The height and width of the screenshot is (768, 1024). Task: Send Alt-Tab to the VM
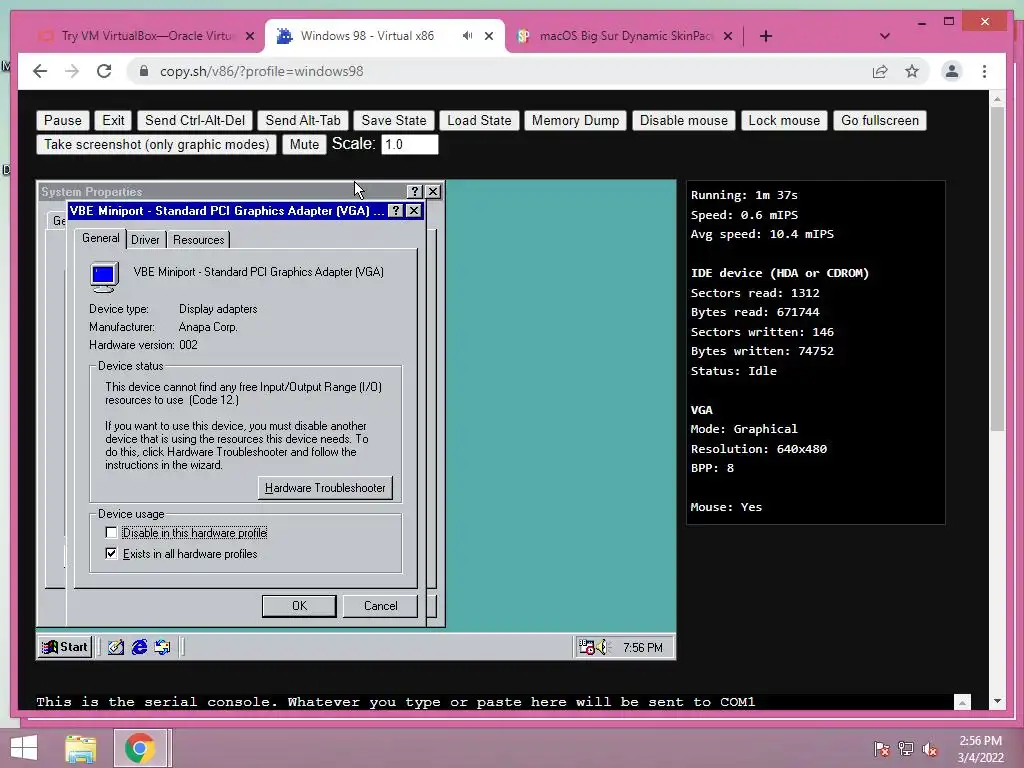[303, 120]
